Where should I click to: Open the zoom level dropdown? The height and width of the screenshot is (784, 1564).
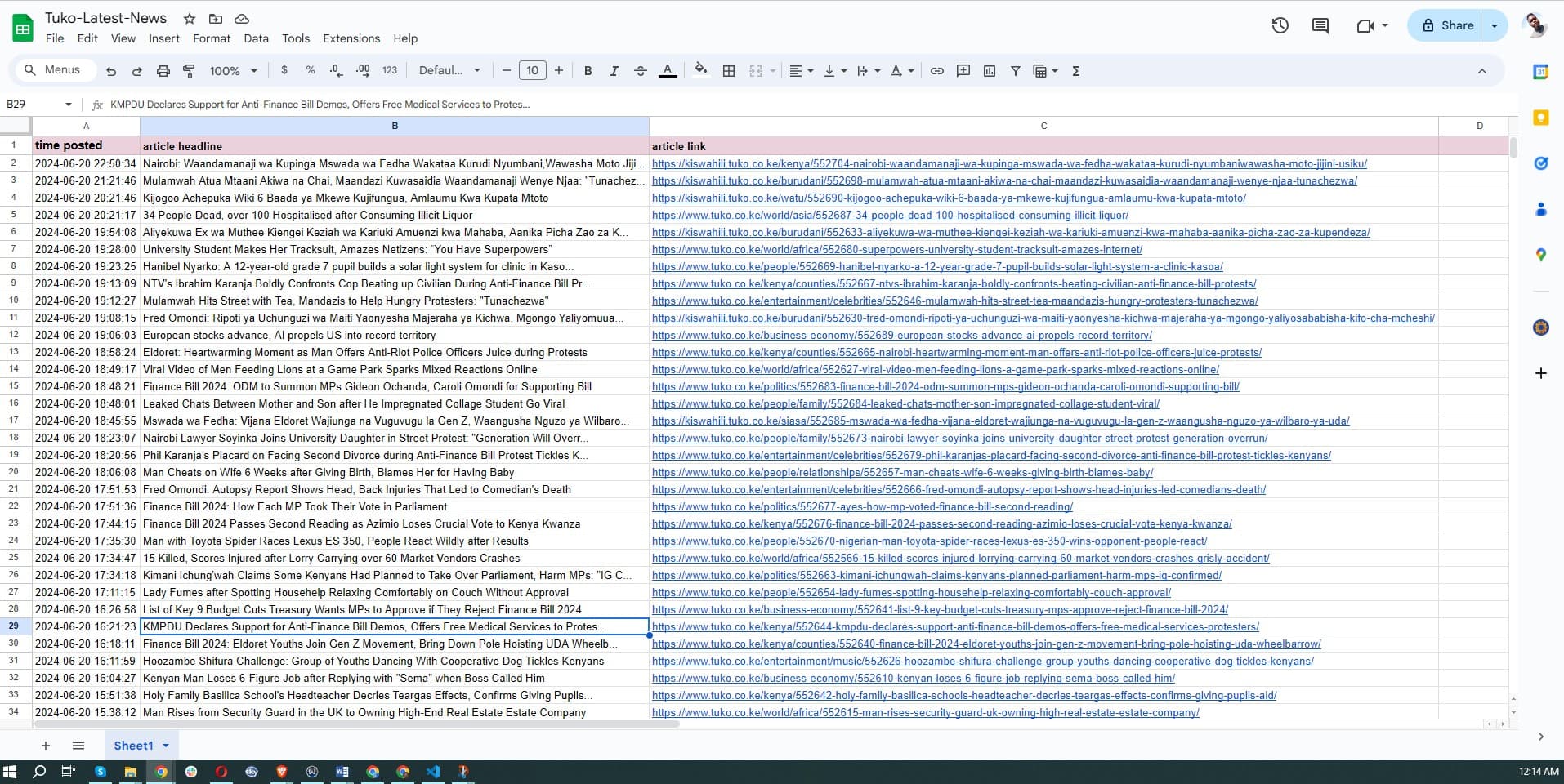(231, 70)
